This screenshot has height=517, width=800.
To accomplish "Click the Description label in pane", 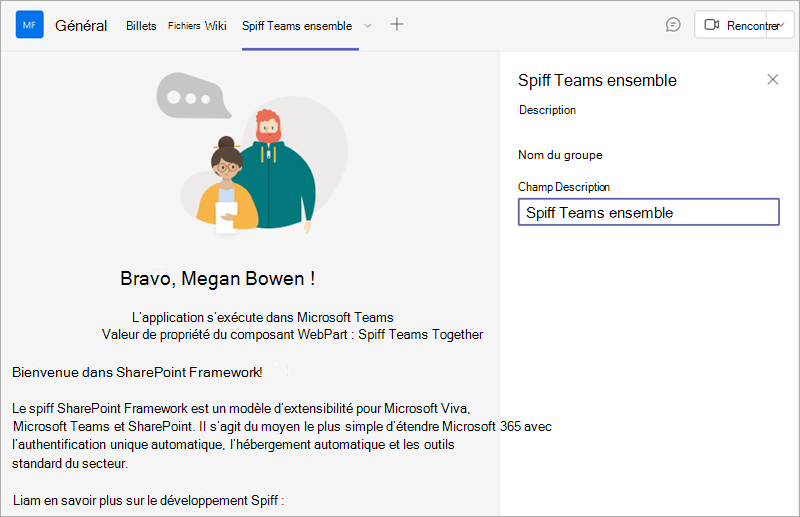I will coord(547,110).
